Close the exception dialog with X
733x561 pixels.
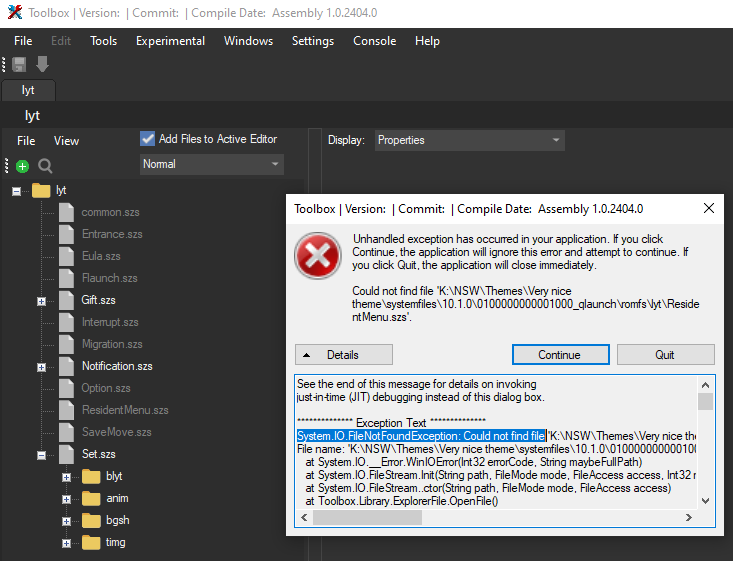[709, 208]
